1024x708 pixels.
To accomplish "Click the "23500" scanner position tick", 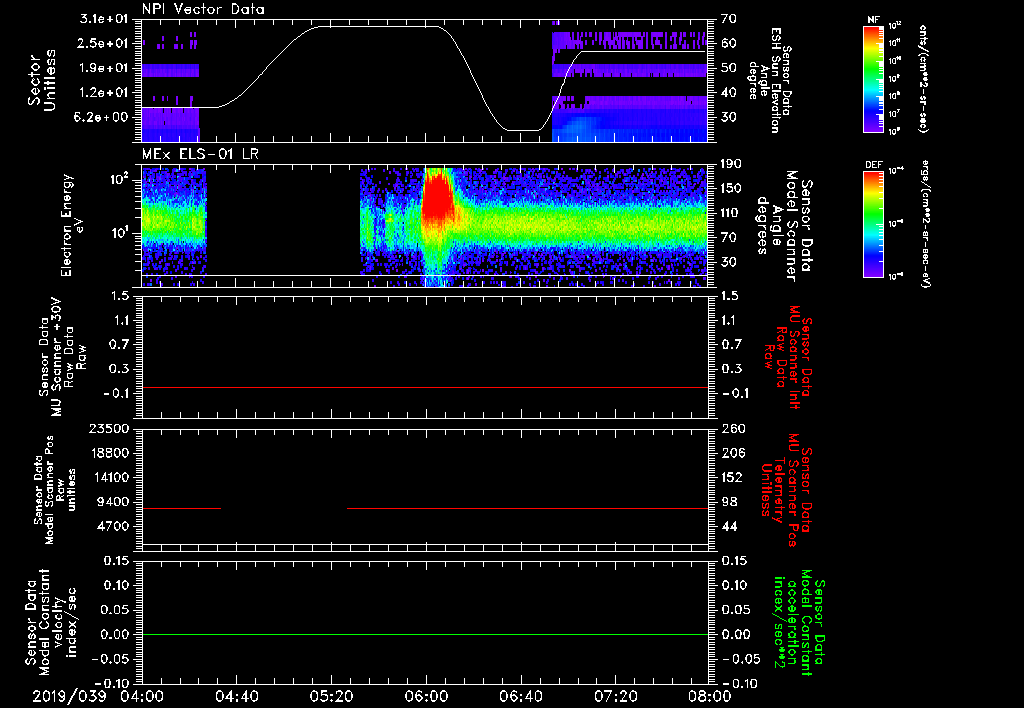I will (x=110, y=428).
